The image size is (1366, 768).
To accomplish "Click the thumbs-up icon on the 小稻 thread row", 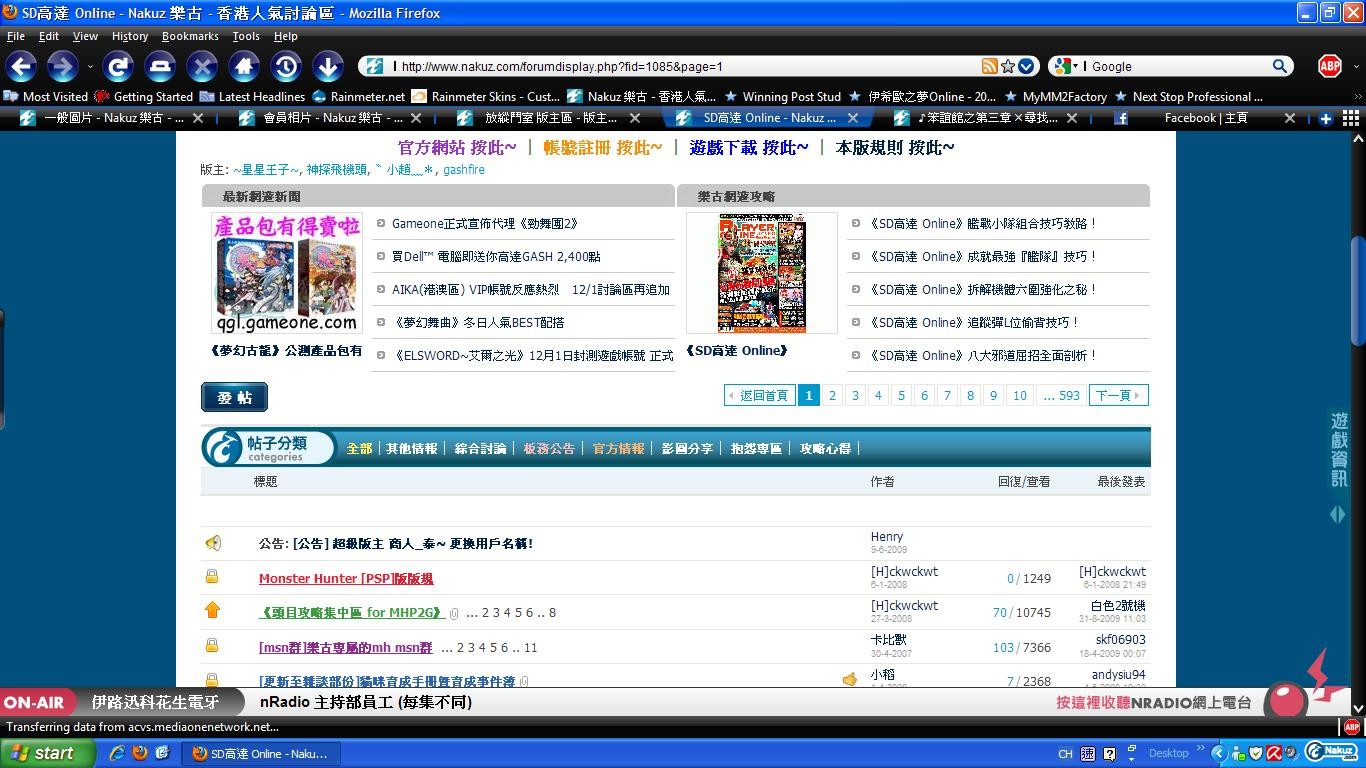I will point(850,680).
